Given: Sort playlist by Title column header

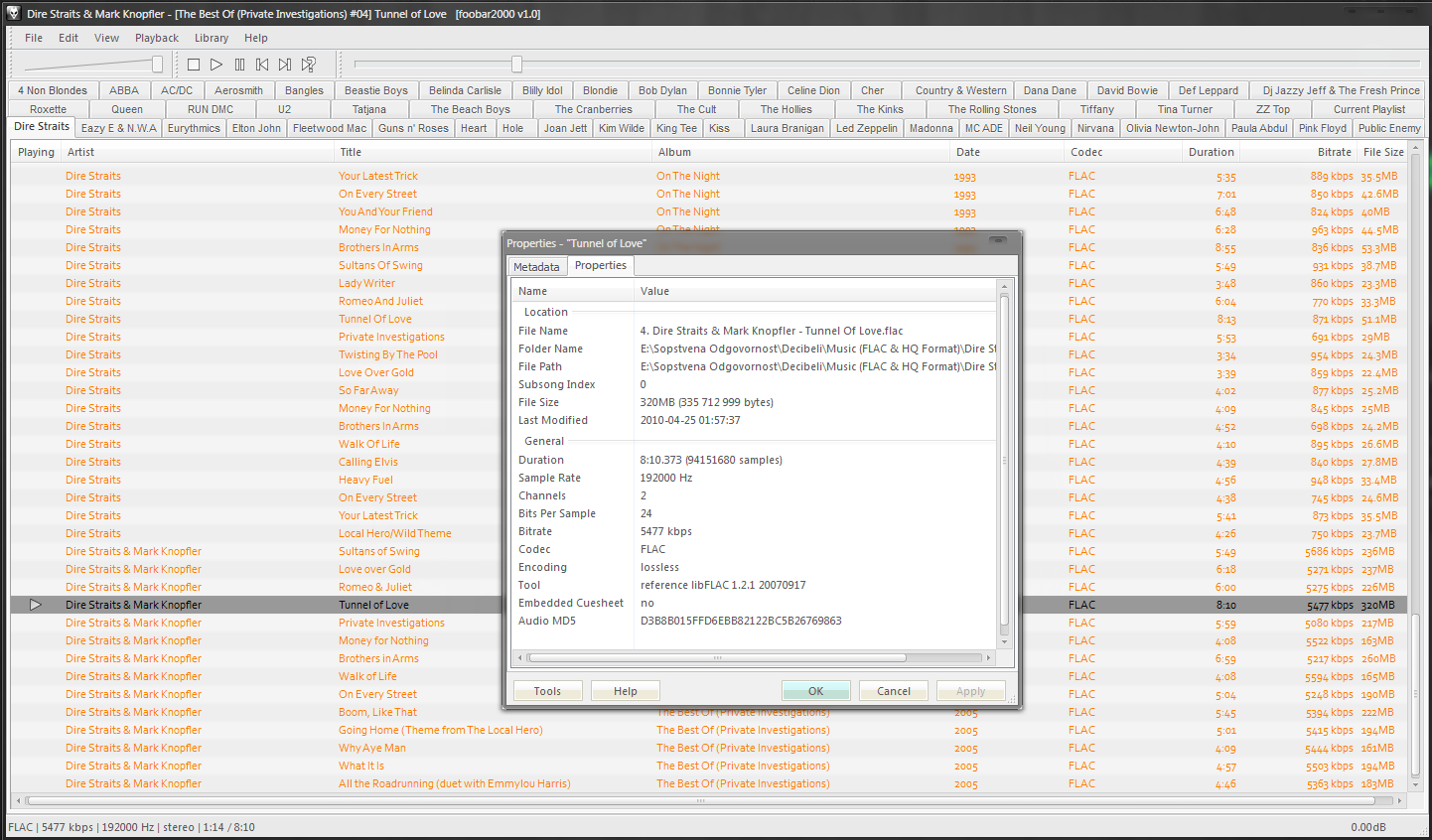Looking at the screenshot, I should point(493,152).
